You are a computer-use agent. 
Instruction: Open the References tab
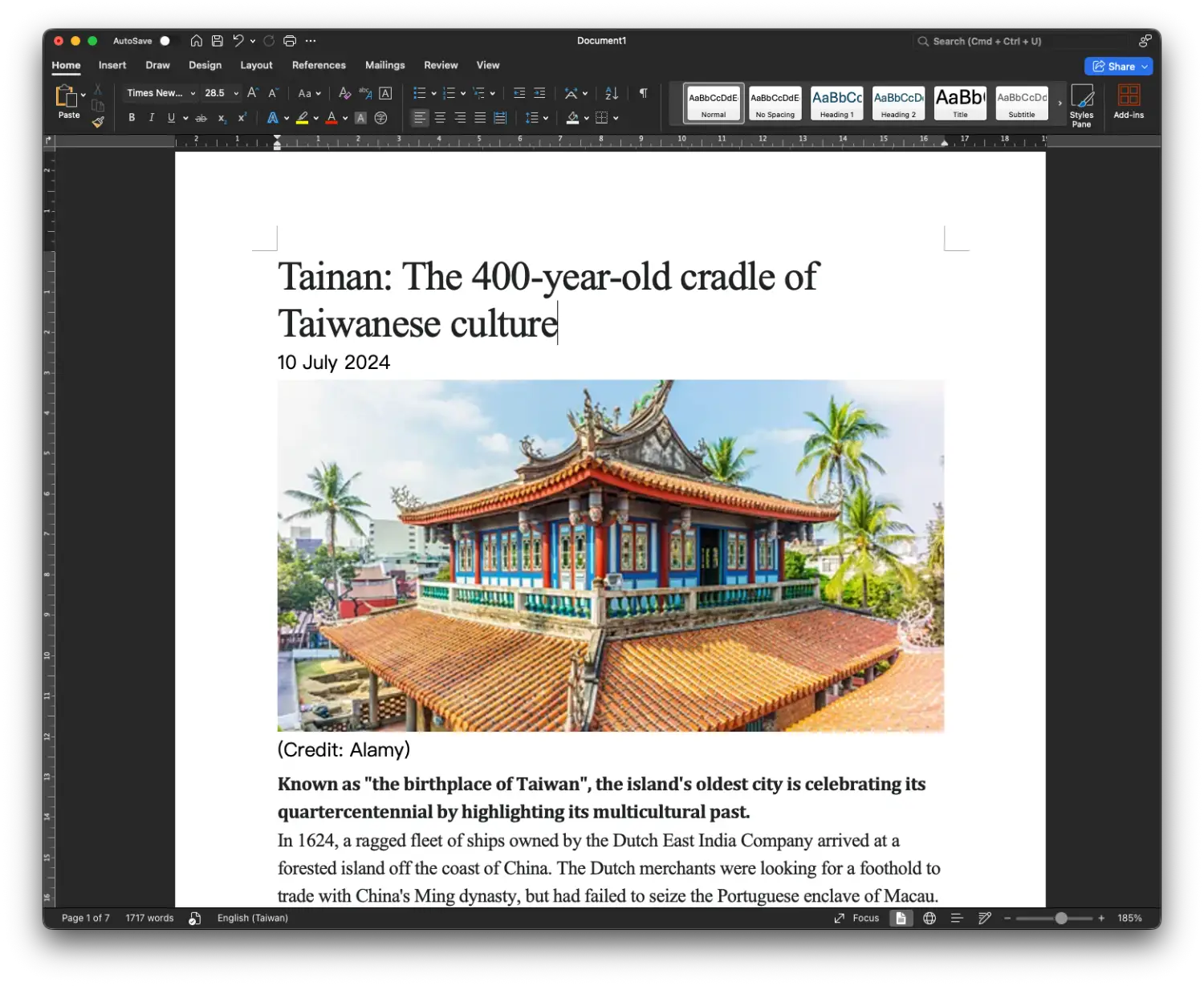coord(319,65)
